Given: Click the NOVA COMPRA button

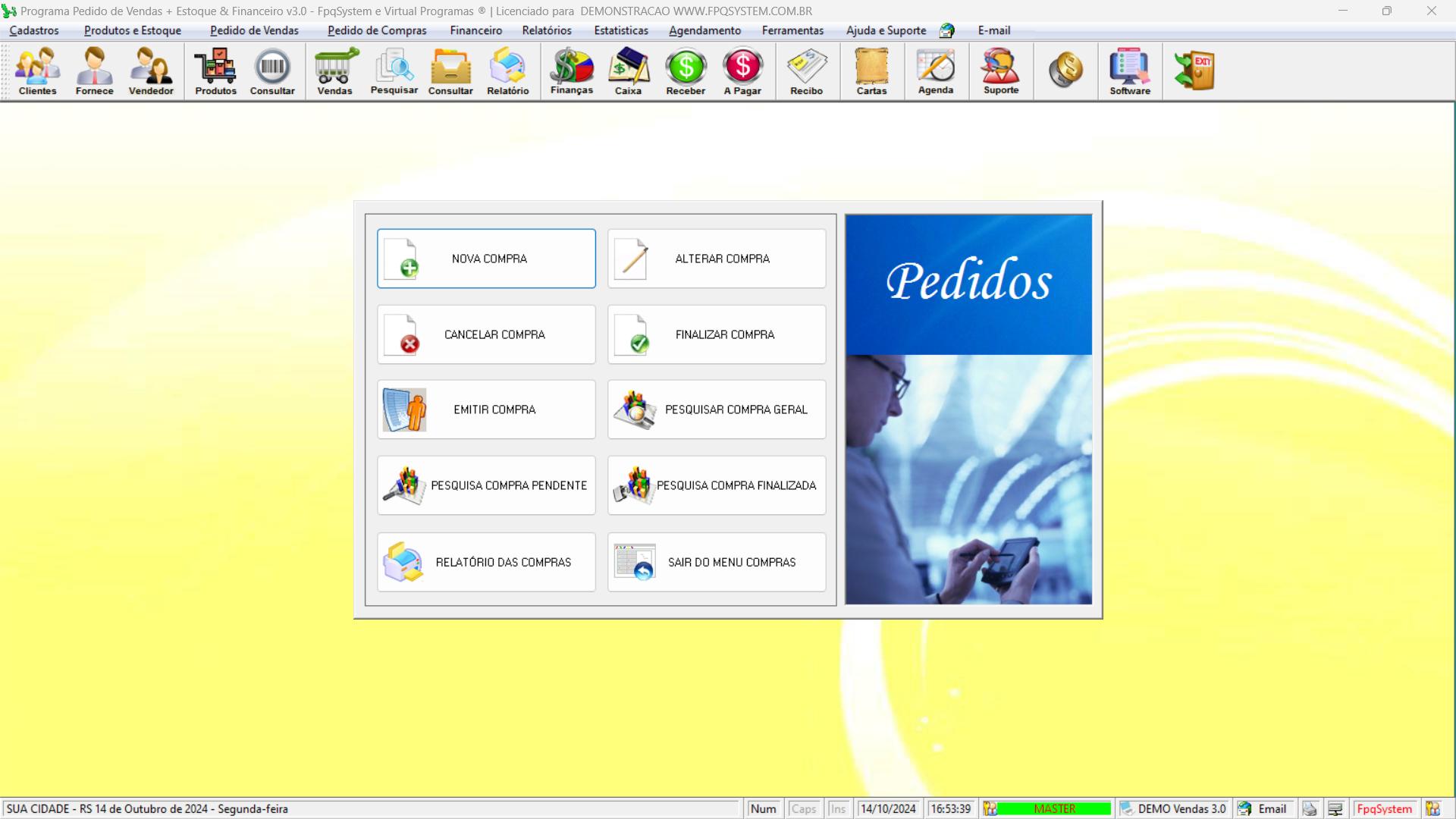Looking at the screenshot, I should click(486, 259).
